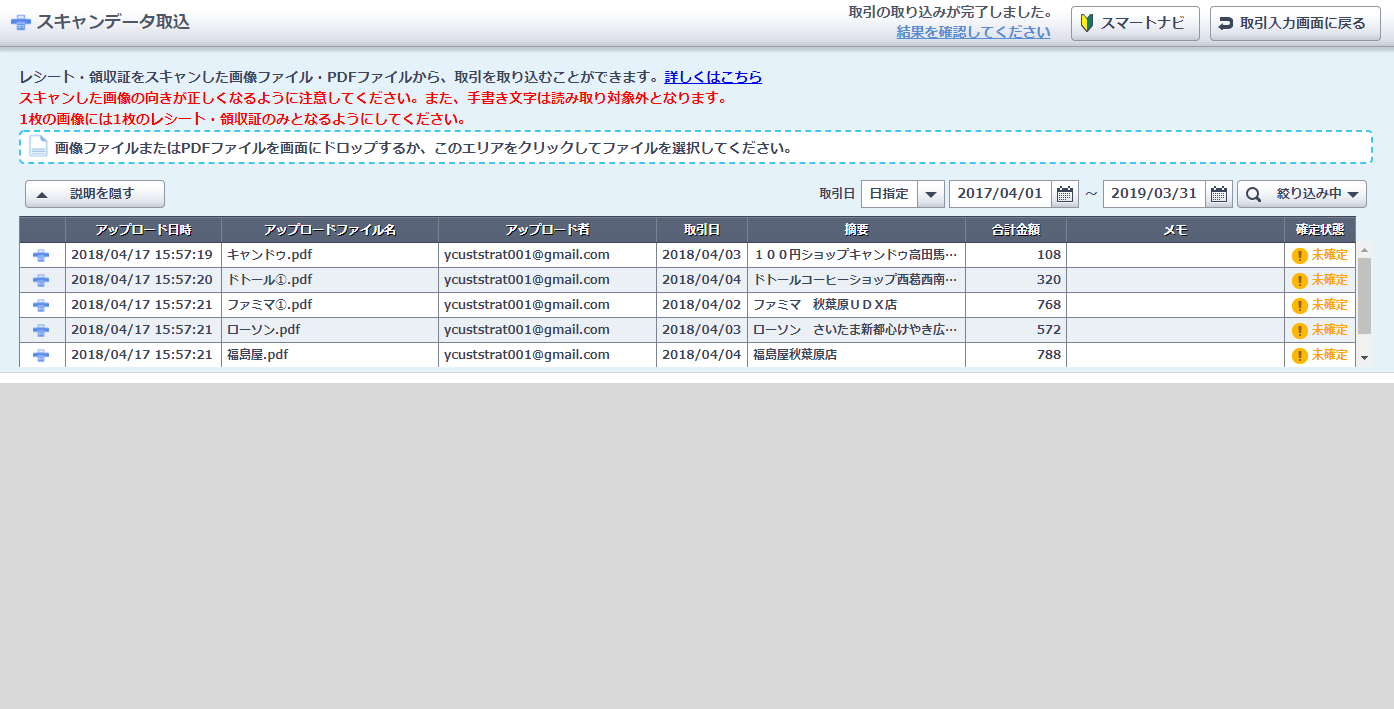Select file name ドトール①.pdf
1394x709 pixels.
point(269,280)
